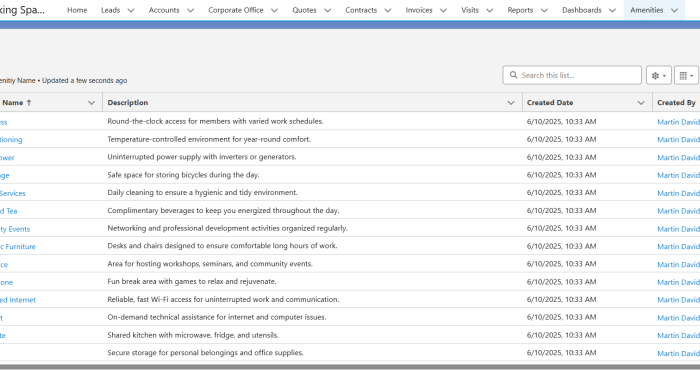Select the Amenities tab
700x370 pixels.
pos(646,10)
